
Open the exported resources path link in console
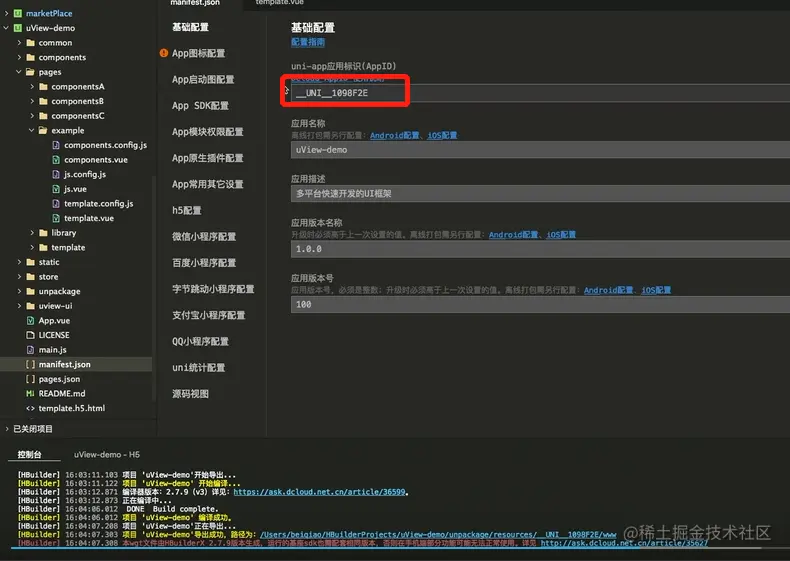[438, 534]
